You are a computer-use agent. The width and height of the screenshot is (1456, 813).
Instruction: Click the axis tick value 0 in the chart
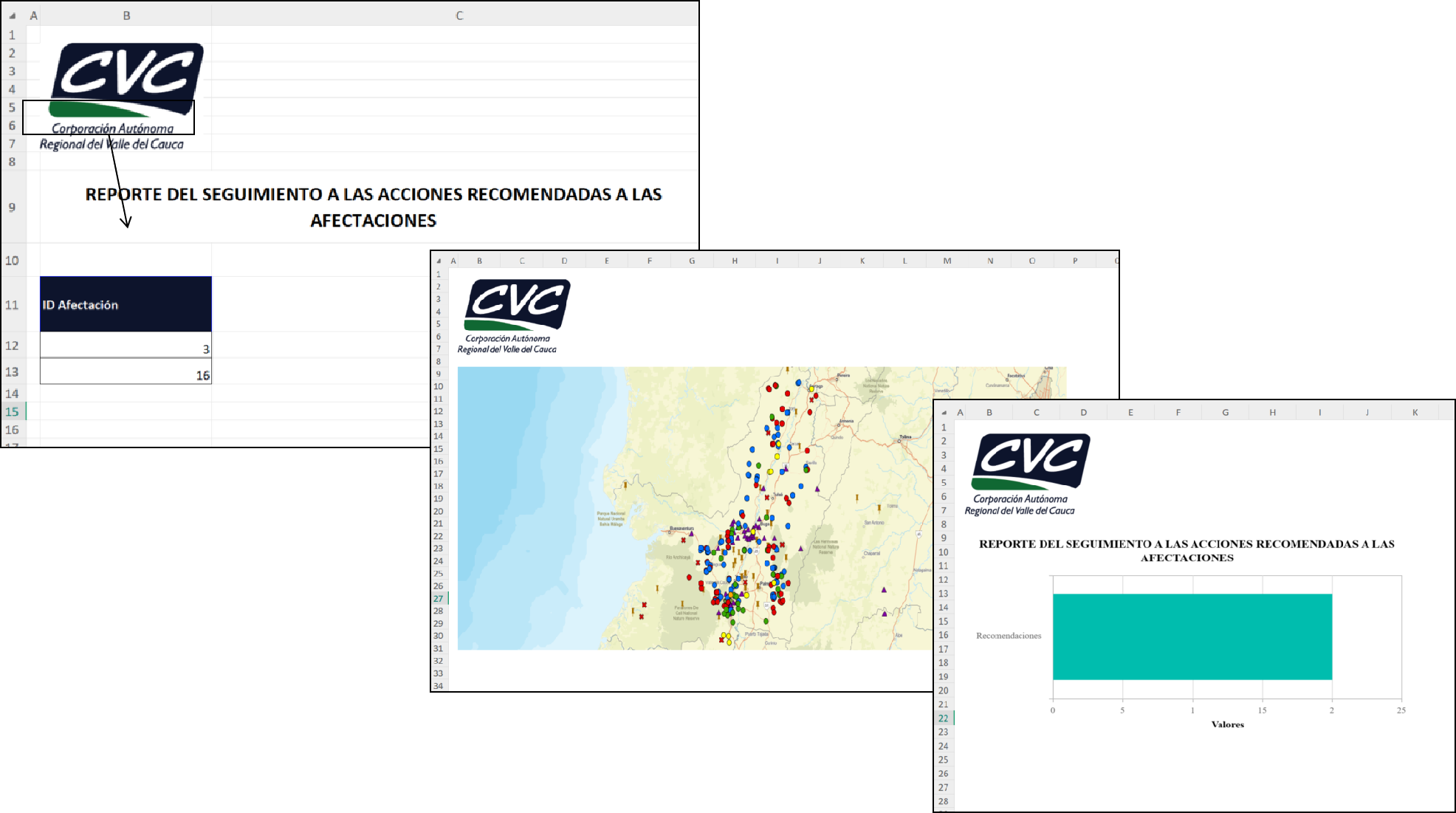[x=1053, y=710]
